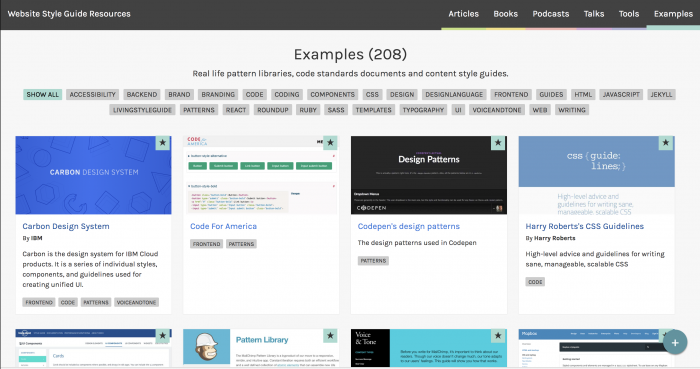Star the Code For America card
Viewport: 700px width, 369px height.
pos(330,143)
